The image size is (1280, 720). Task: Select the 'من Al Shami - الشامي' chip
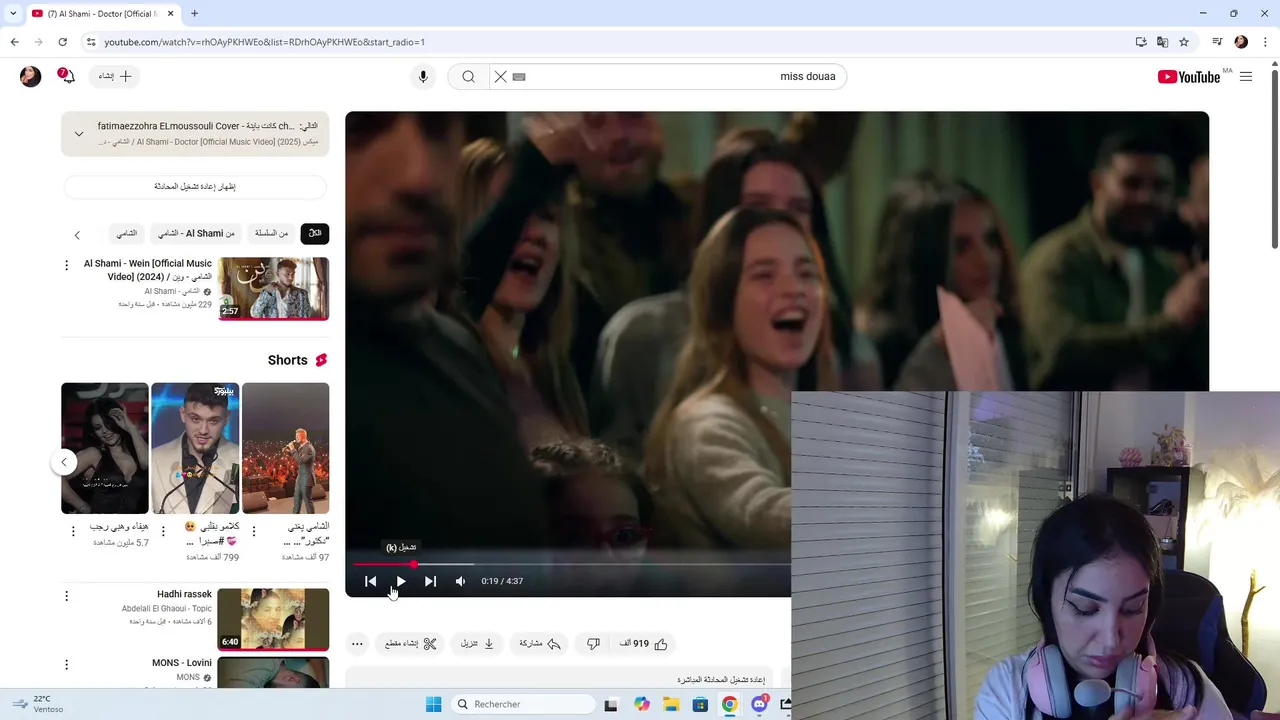point(196,233)
